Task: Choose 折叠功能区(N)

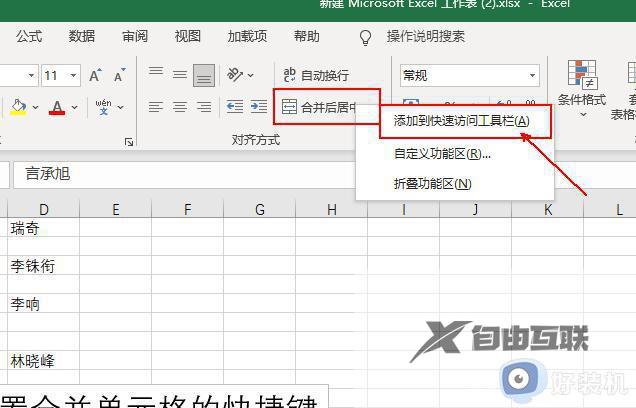Action: pyautogui.click(x=432, y=184)
